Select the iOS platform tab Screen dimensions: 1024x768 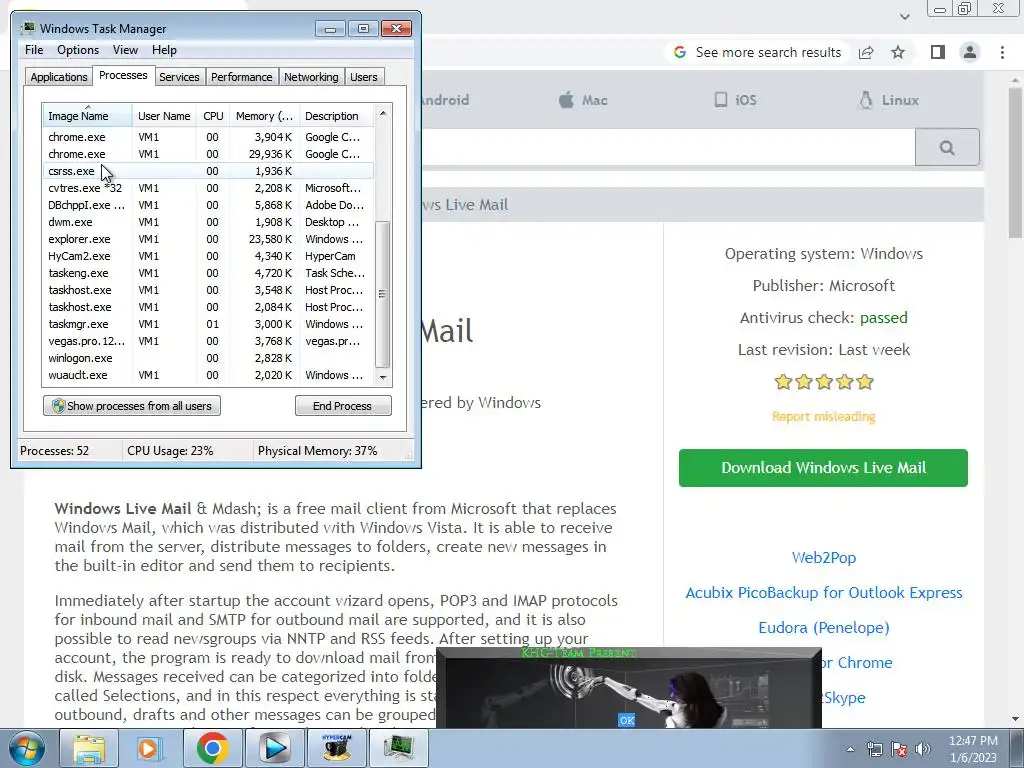point(735,100)
